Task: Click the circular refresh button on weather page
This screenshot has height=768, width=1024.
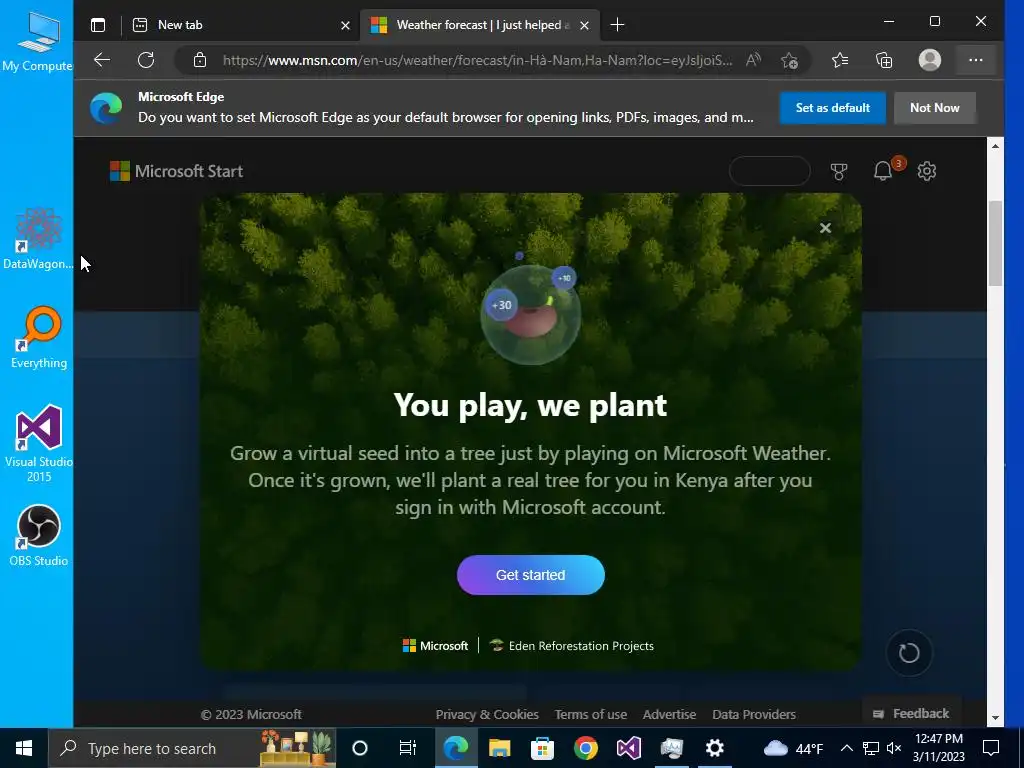Action: pyautogui.click(x=909, y=652)
